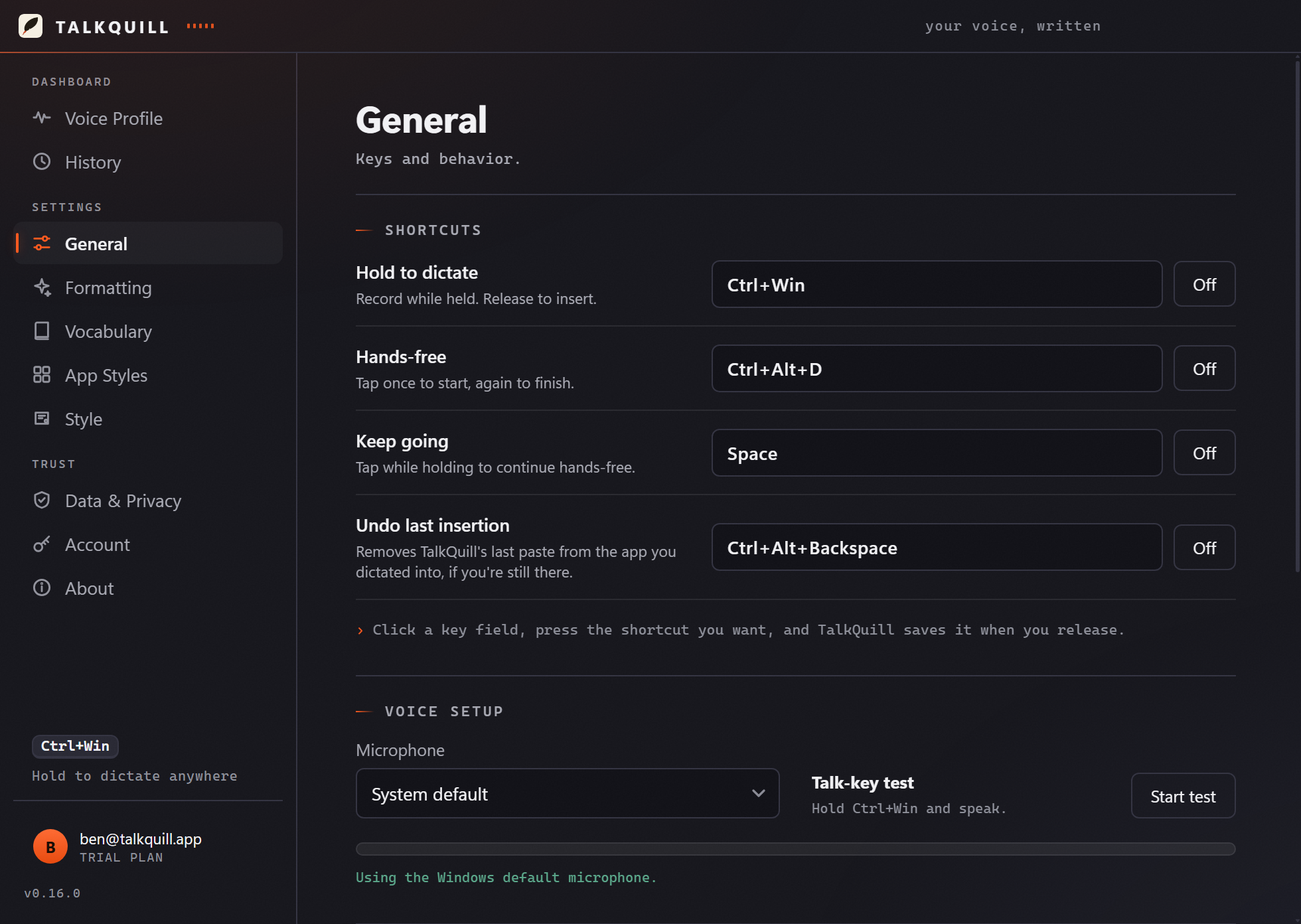Open the Voice Profile page
The image size is (1301, 924).
pyautogui.click(x=147, y=118)
